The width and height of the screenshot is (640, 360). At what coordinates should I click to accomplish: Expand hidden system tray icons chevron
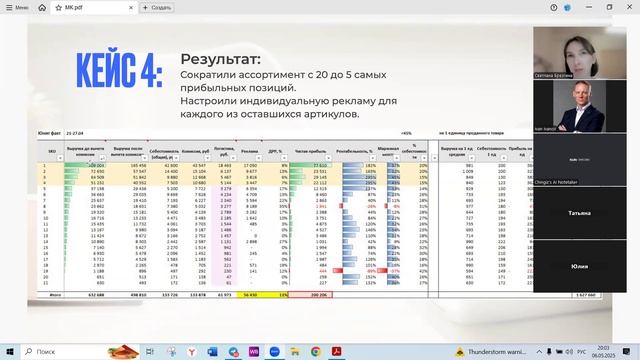click(x=539, y=351)
